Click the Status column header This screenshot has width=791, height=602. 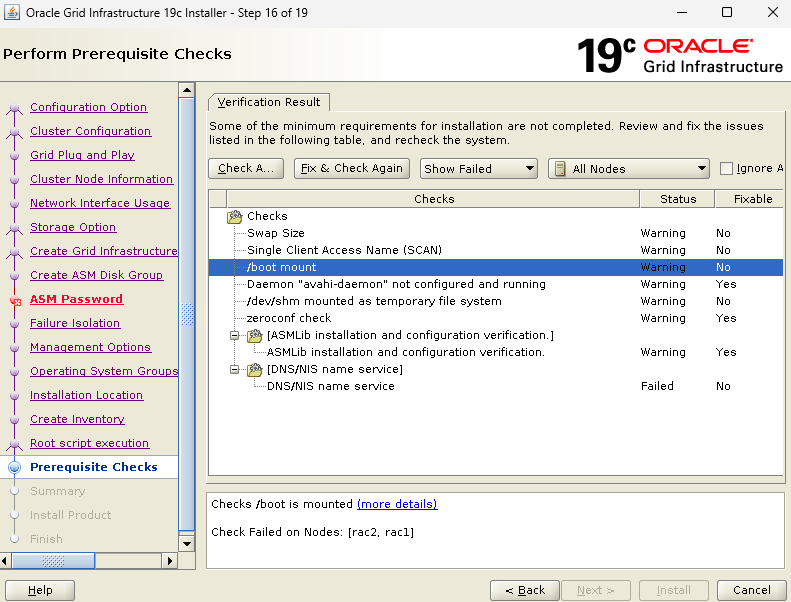click(x=678, y=199)
